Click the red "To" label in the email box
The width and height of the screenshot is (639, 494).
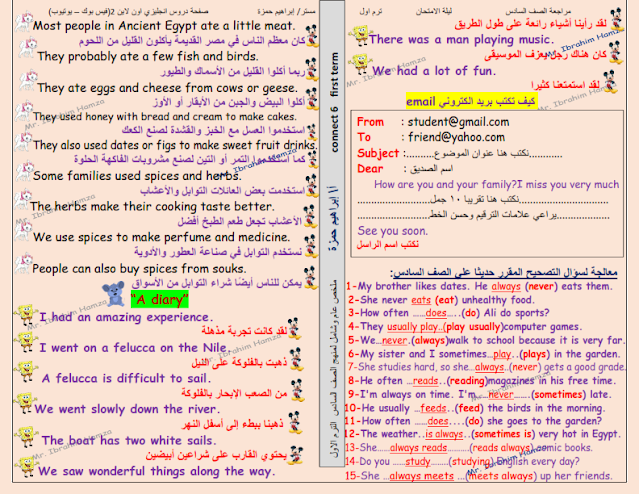click(364, 137)
